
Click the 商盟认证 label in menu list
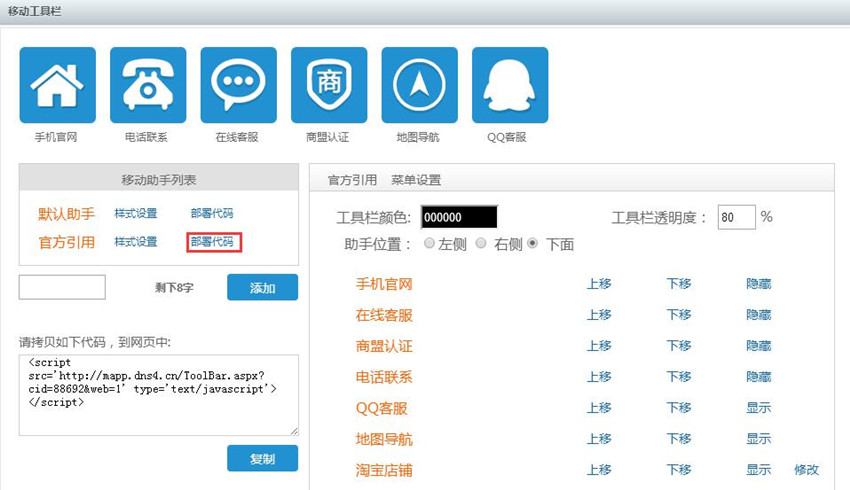click(x=384, y=346)
